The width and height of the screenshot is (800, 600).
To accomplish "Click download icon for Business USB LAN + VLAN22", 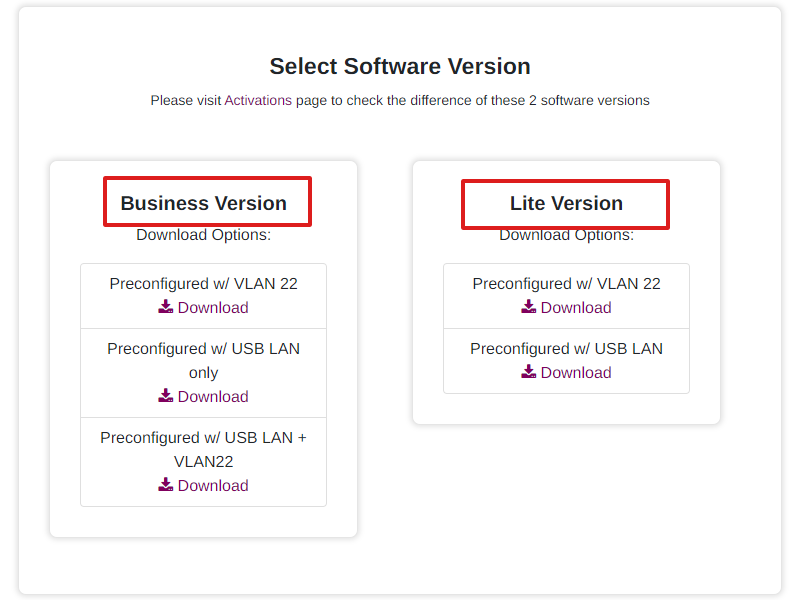I will (166, 484).
